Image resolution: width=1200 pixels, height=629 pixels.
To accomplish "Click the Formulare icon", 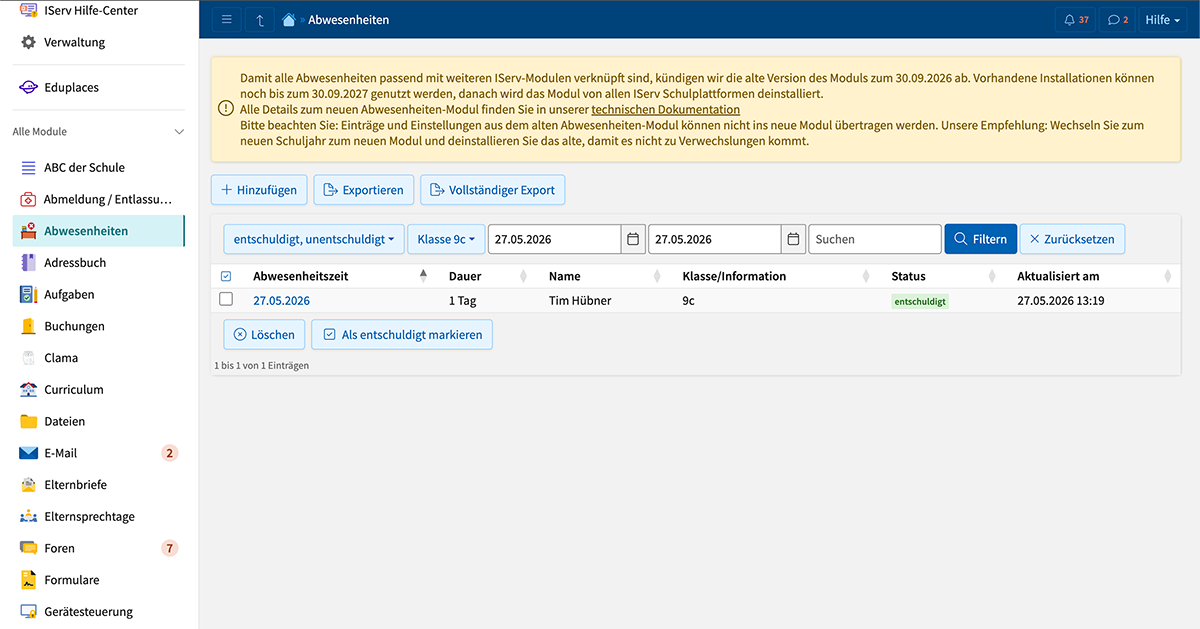I will pyautogui.click(x=28, y=580).
